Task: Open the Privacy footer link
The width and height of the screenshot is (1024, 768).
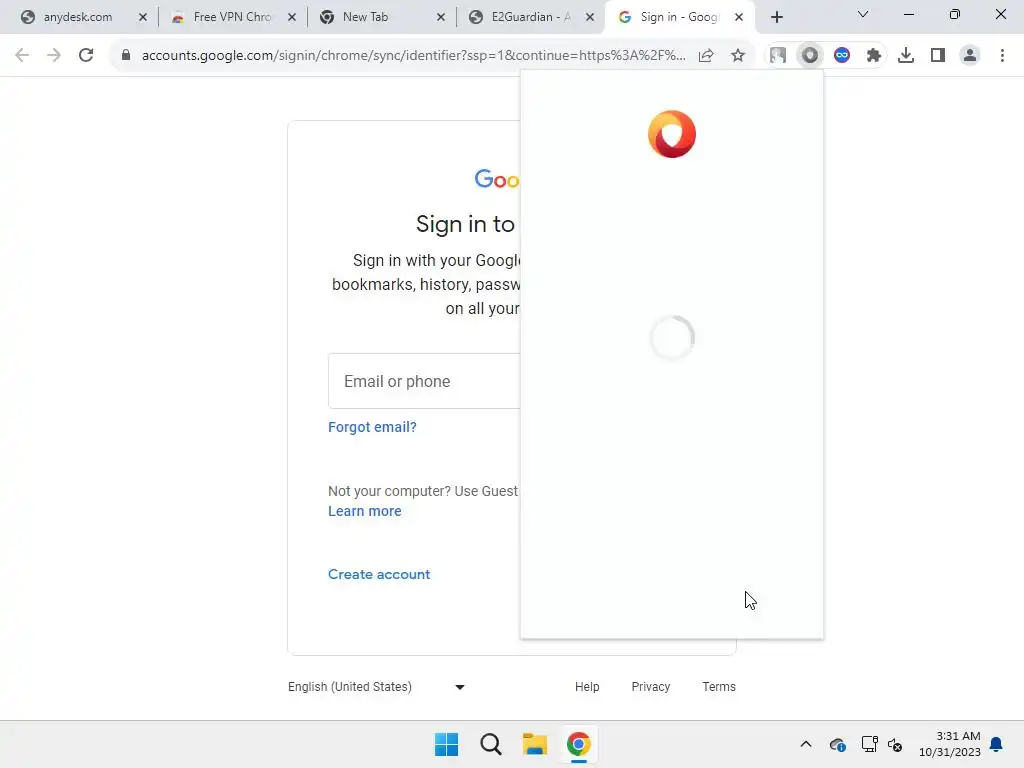Action: coord(650,686)
